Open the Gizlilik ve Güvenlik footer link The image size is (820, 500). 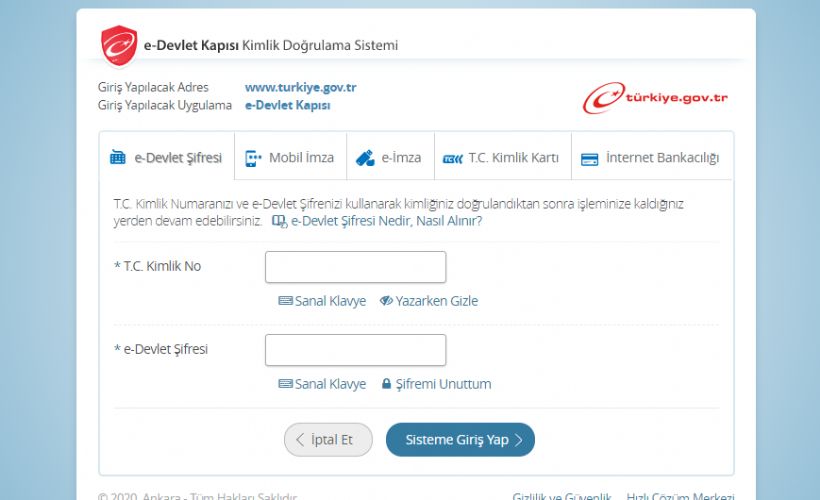[x=561, y=496]
